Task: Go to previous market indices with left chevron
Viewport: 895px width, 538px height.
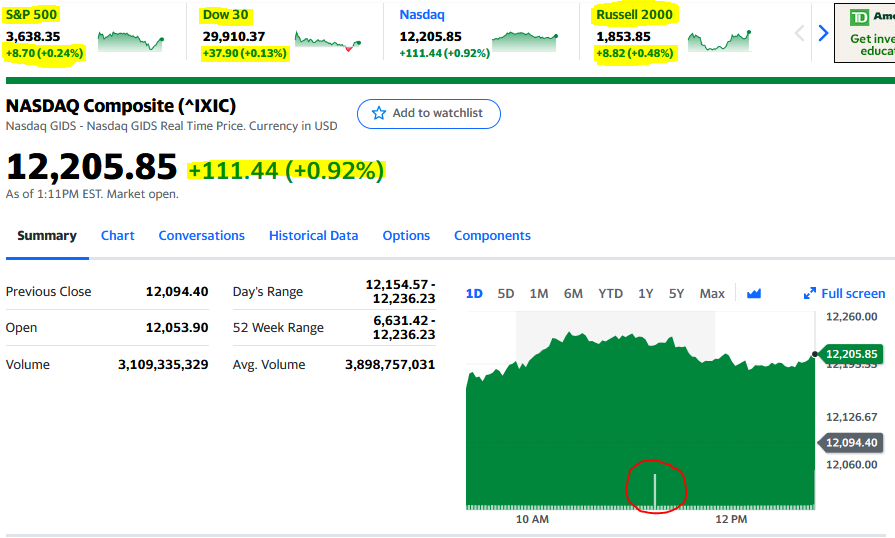Action: tap(800, 33)
